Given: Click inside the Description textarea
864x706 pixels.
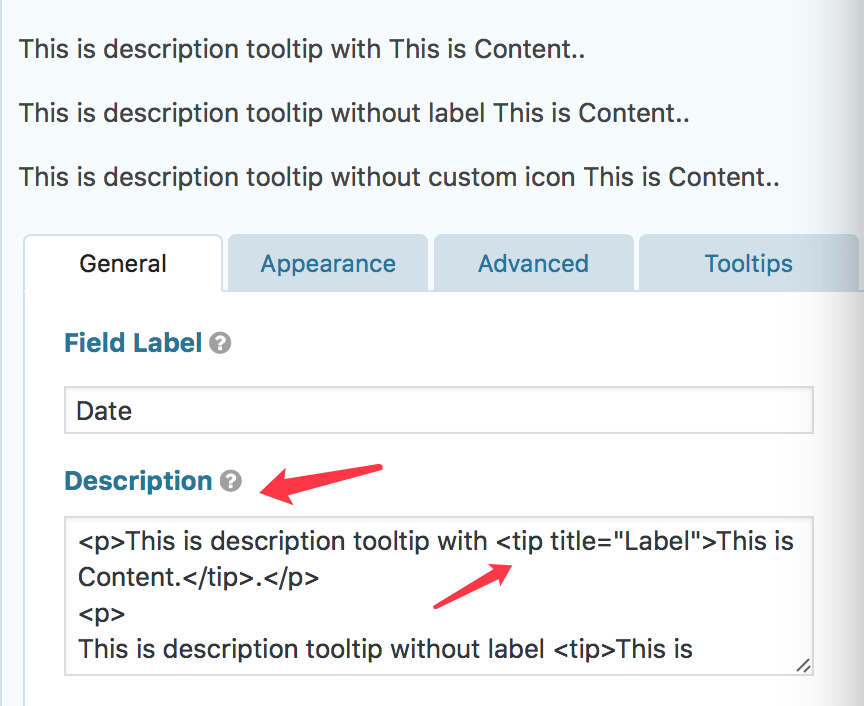Looking at the screenshot, I should (x=438, y=596).
